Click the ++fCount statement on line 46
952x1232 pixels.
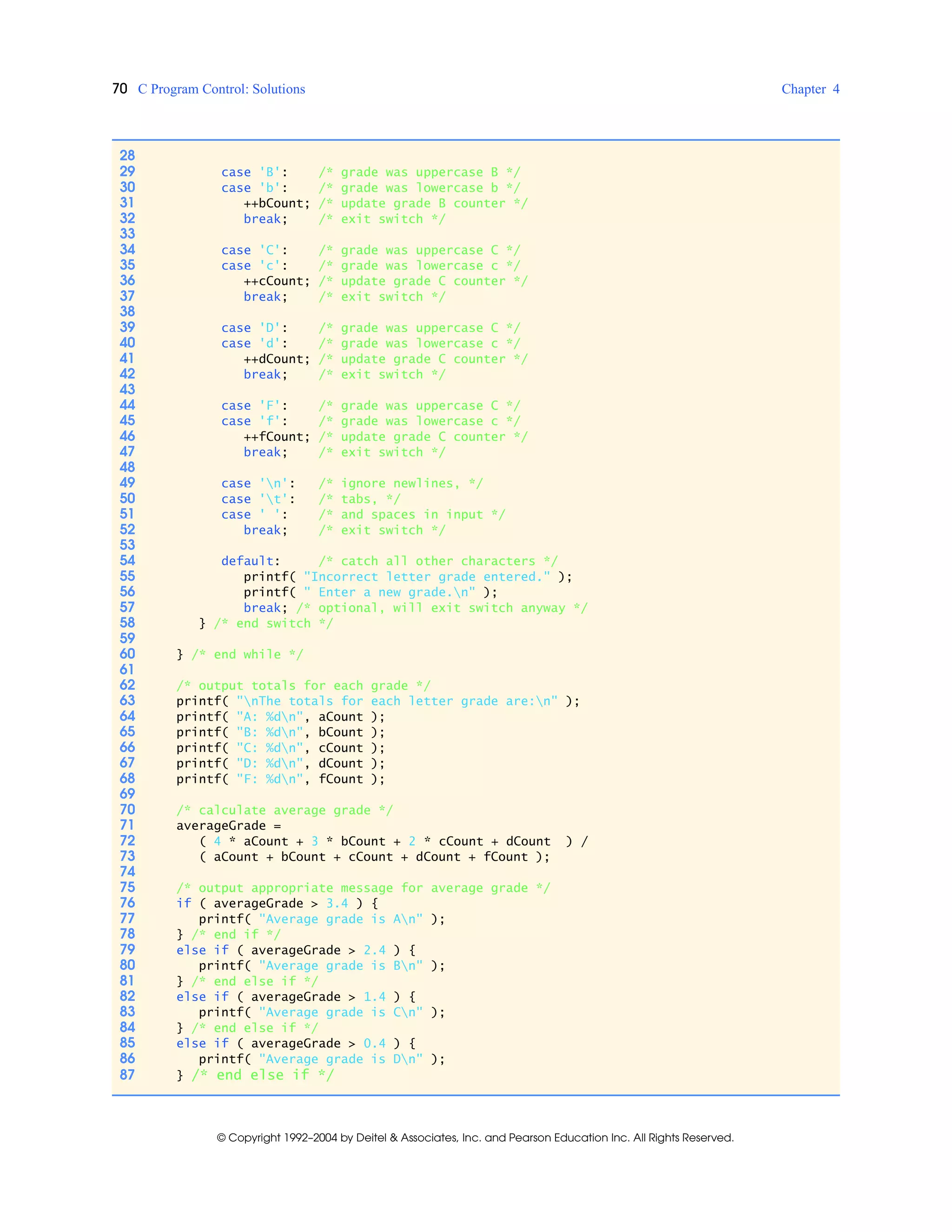277,437
